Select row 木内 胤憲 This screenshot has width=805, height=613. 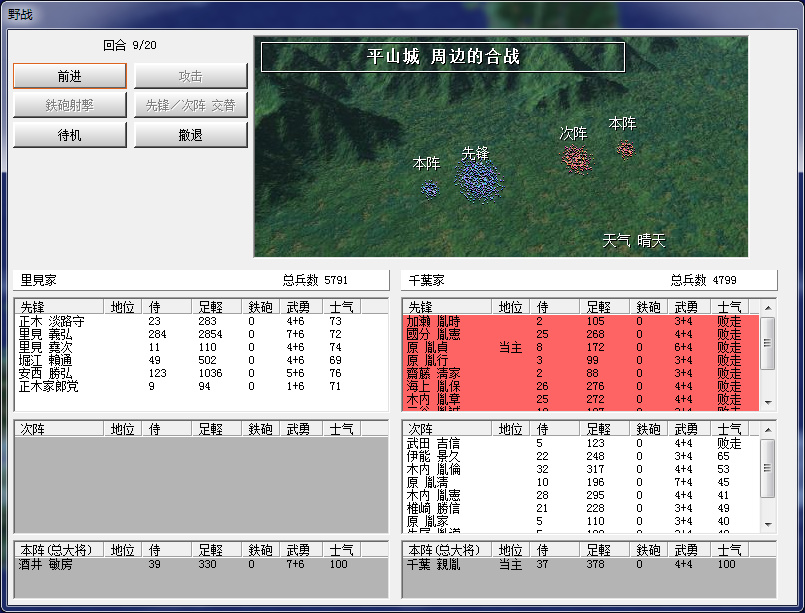581,495
